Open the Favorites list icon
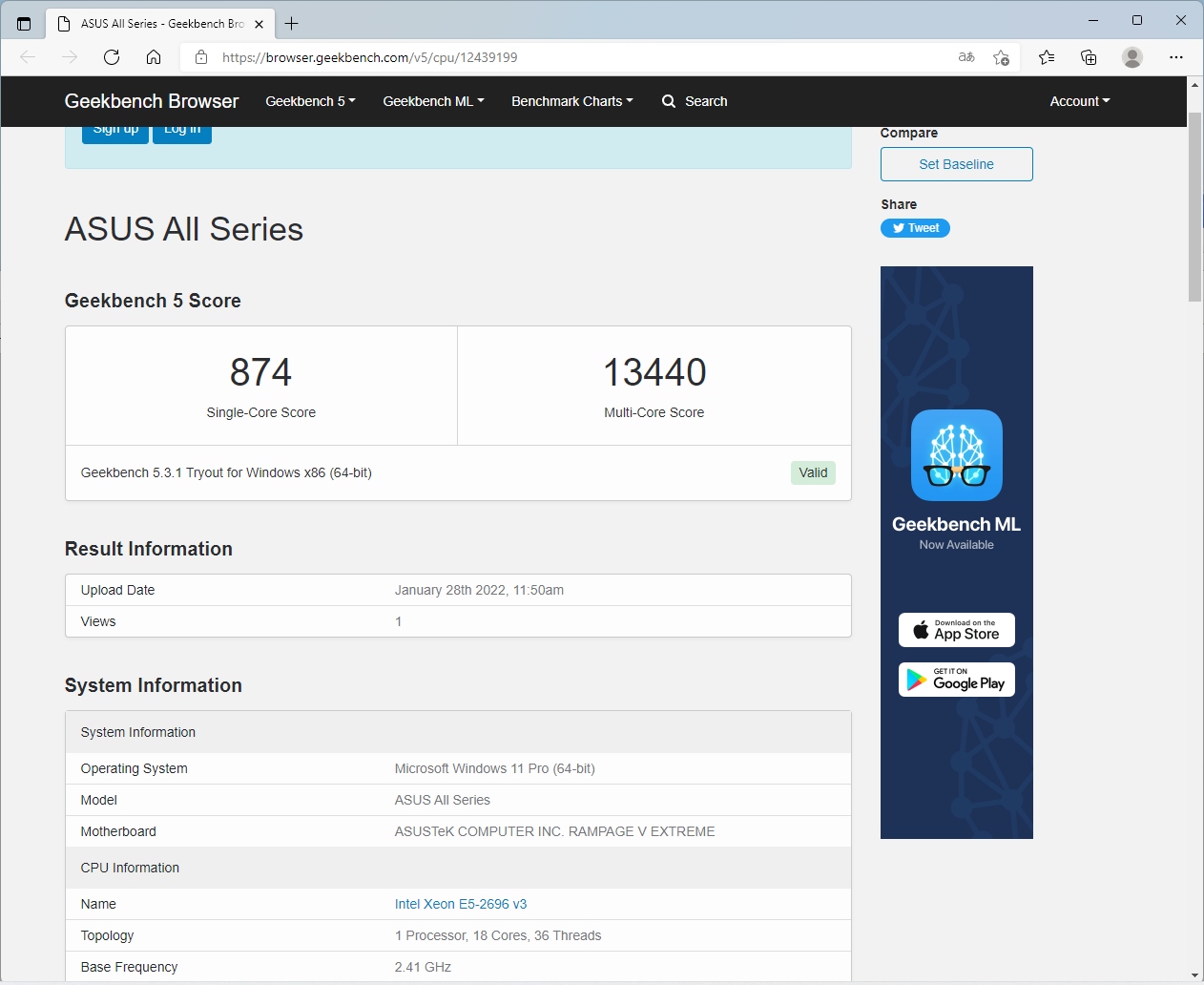 pos(1047,57)
